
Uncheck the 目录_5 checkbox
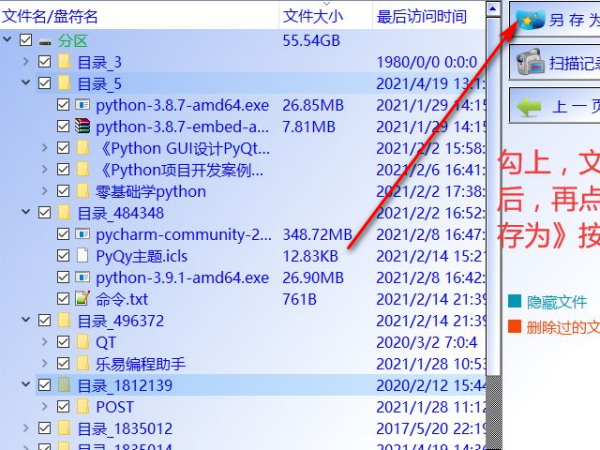coord(44,83)
